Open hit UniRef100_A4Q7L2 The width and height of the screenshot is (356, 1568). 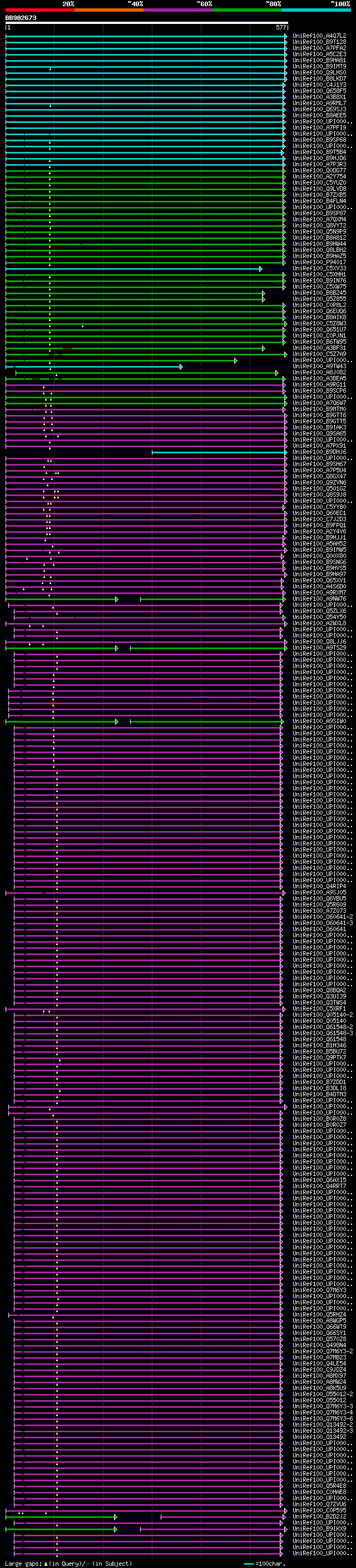(319, 36)
